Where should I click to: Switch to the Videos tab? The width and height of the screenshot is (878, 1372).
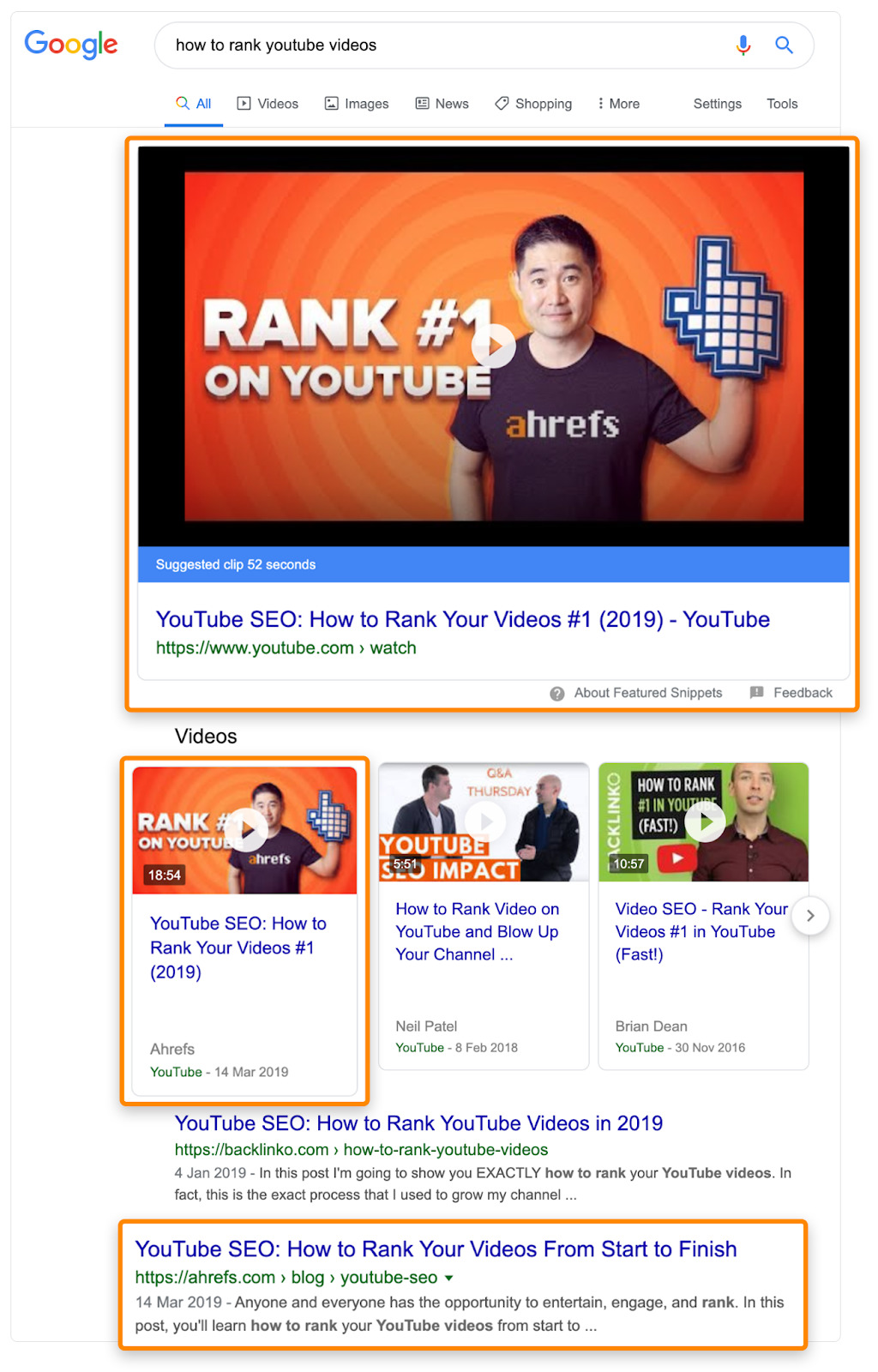[268, 104]
